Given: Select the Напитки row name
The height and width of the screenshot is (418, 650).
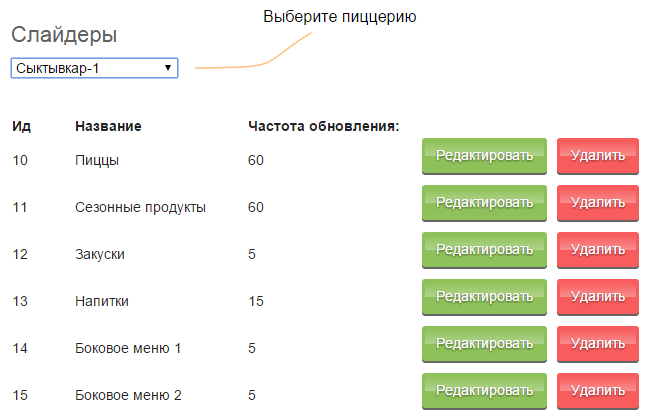Looking at the screenshot, I should pos(102,301).
